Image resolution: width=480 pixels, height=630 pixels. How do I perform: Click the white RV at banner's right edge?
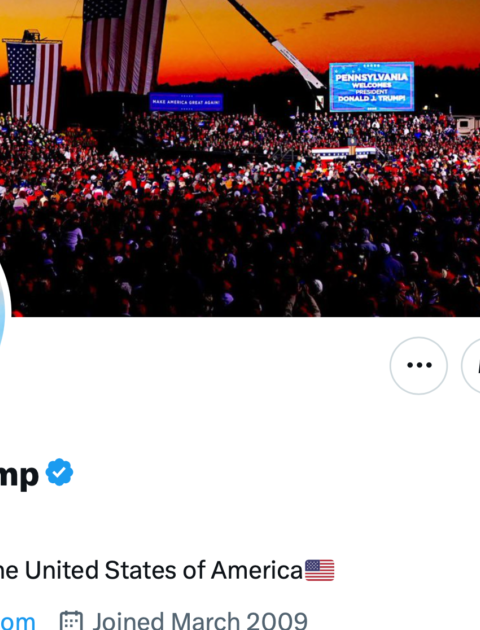(466, 126)
